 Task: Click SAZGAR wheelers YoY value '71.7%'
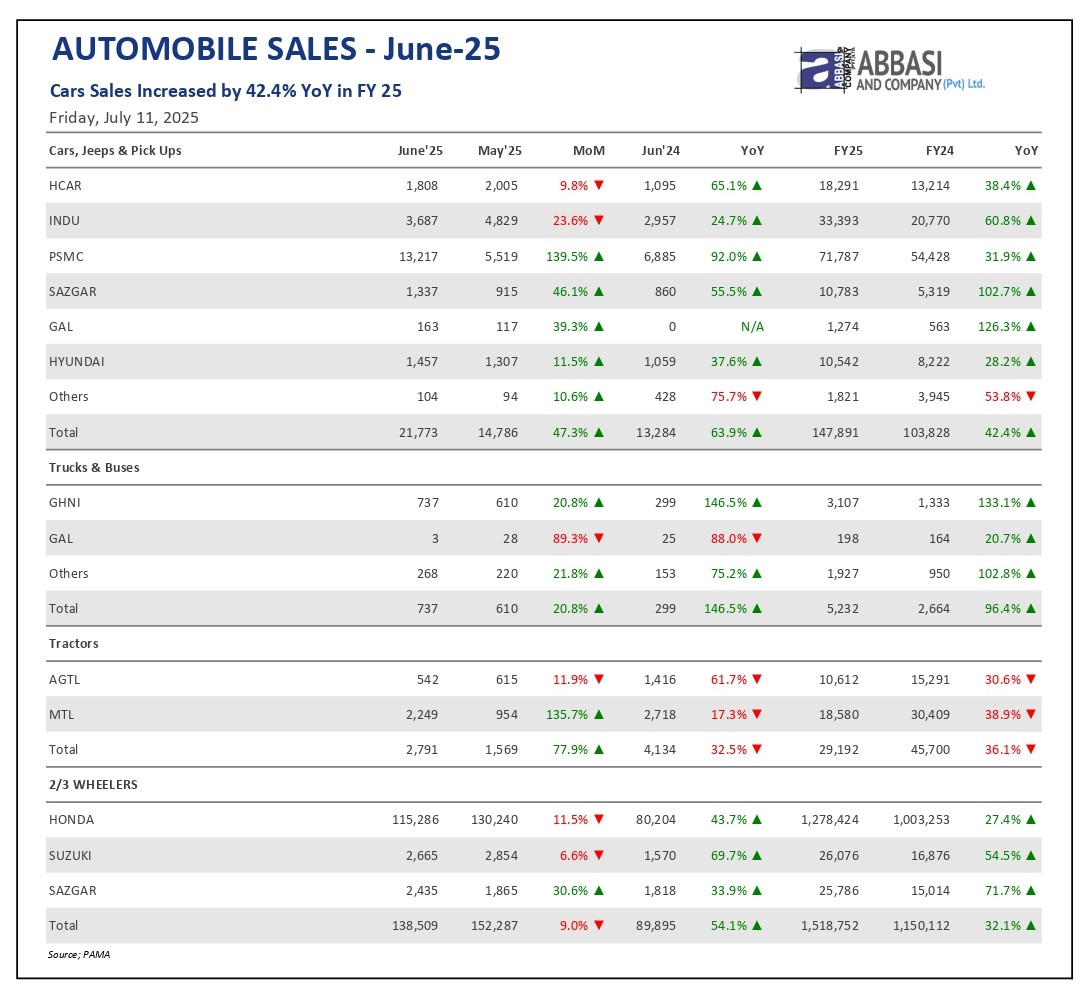pyautogui.click(x=1003, y=891)
